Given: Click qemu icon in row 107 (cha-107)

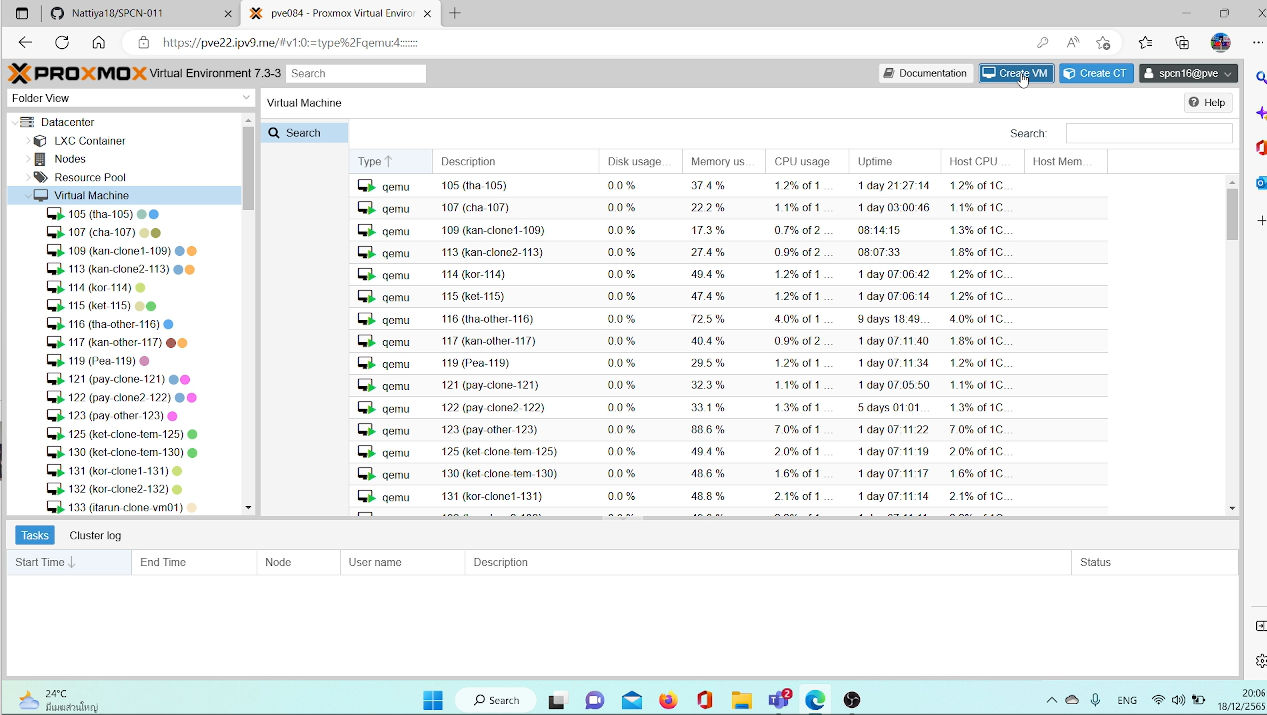Looking at the screenshot, I should coord(366,208).
